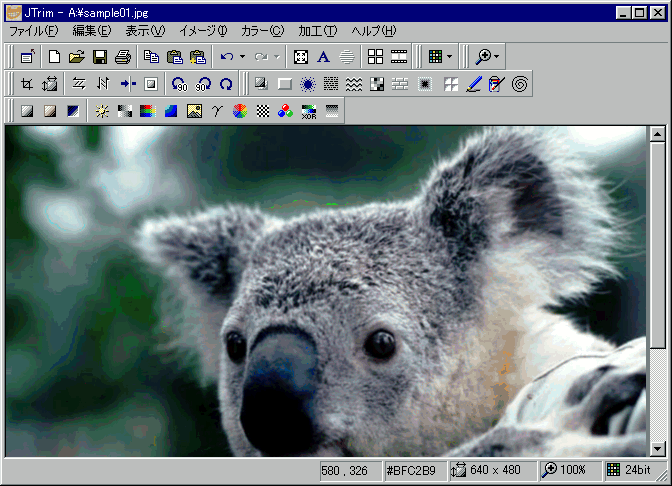This screenshot has width=672, height=486.
Task: Click the vertical scrollbar thumb
Action: click(x=657, y=245)
